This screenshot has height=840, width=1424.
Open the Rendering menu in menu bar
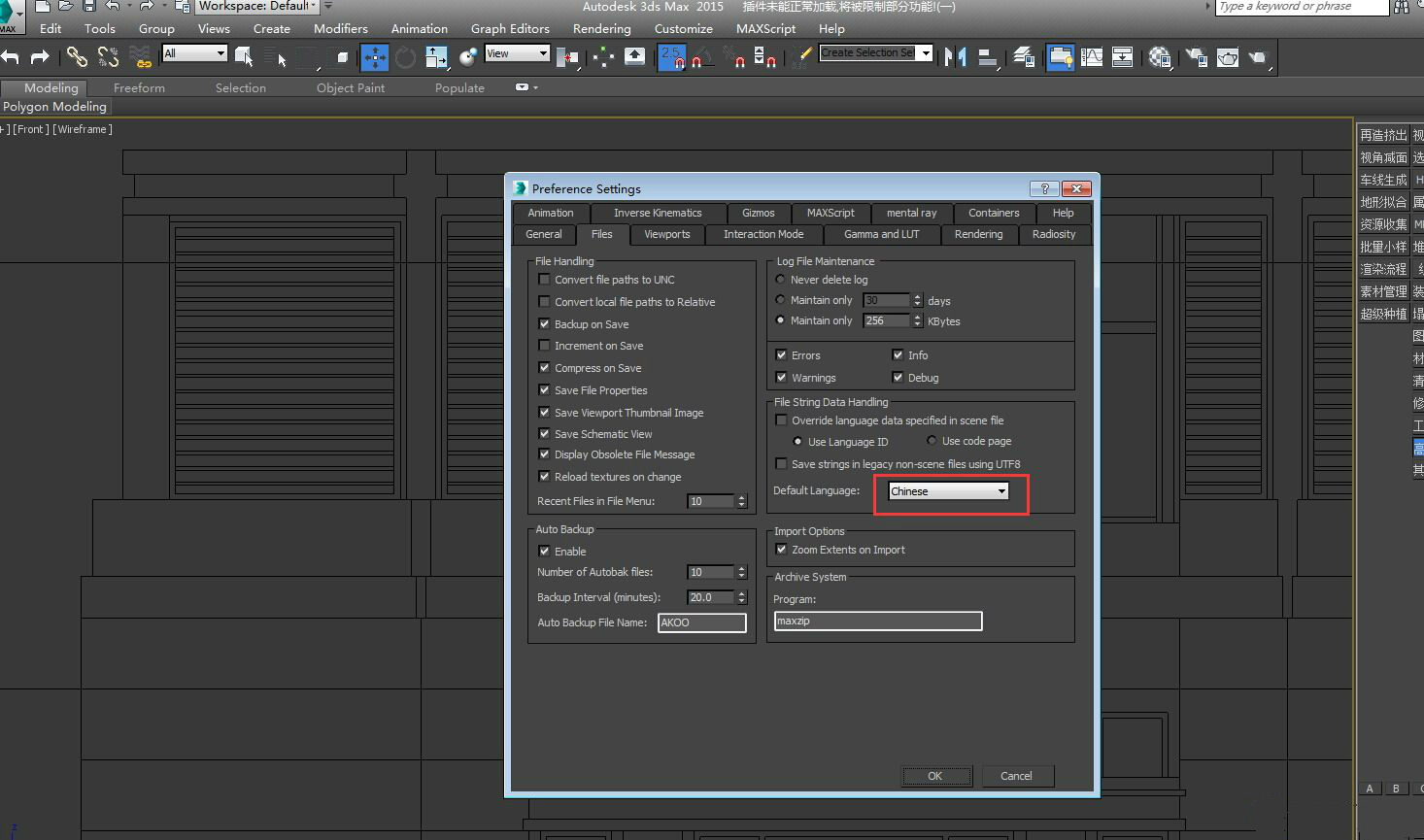click(601, 29)
